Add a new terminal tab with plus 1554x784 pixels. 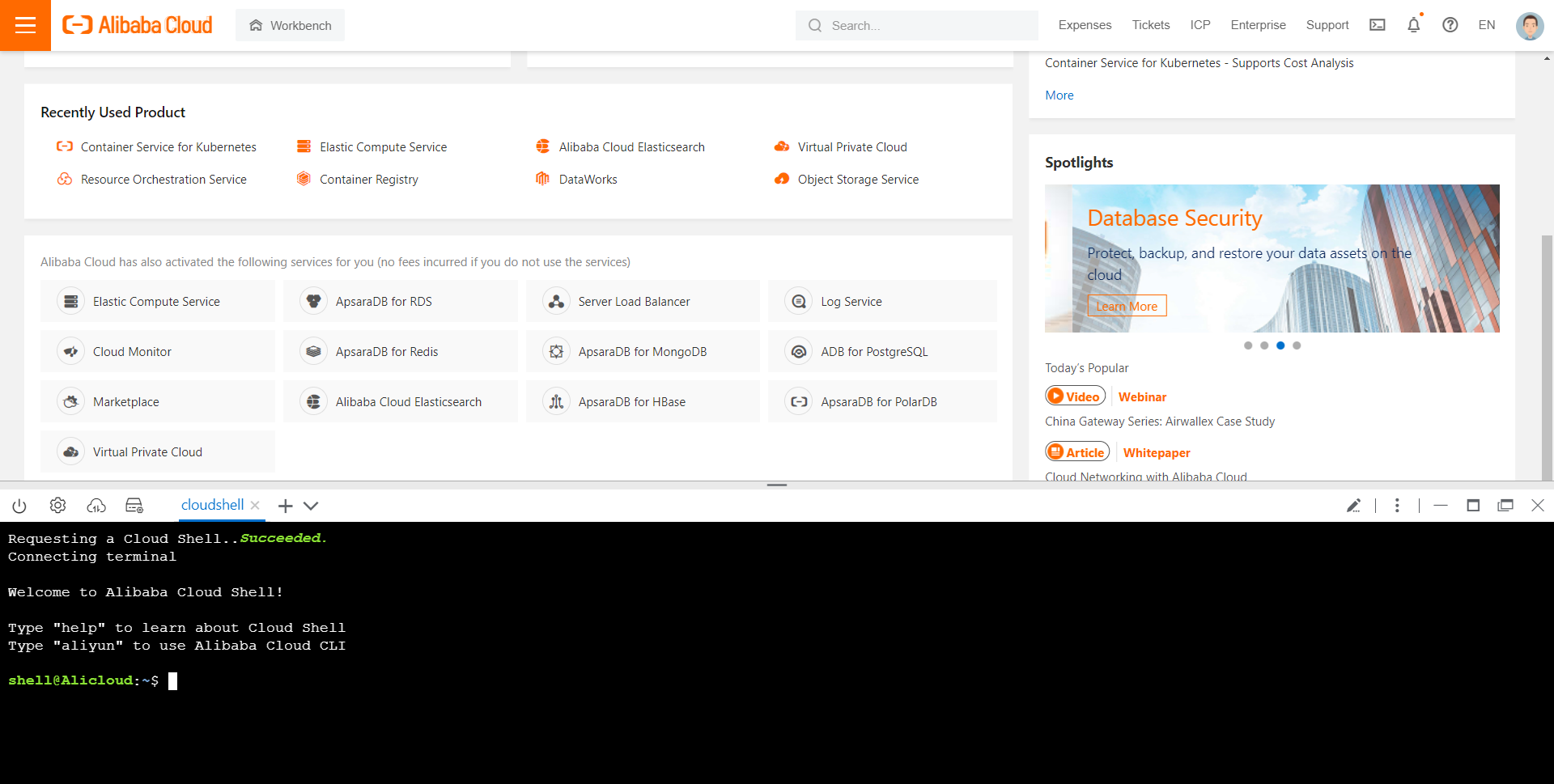[285, 506]
